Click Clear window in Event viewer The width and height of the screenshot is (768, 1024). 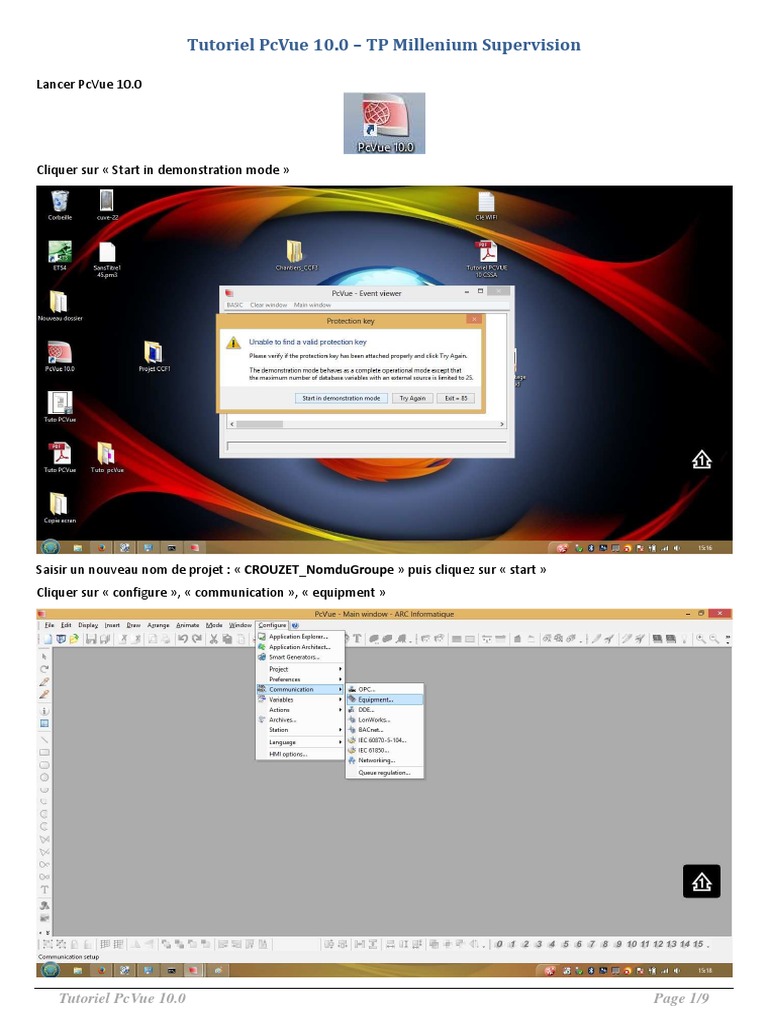(268, 305)
